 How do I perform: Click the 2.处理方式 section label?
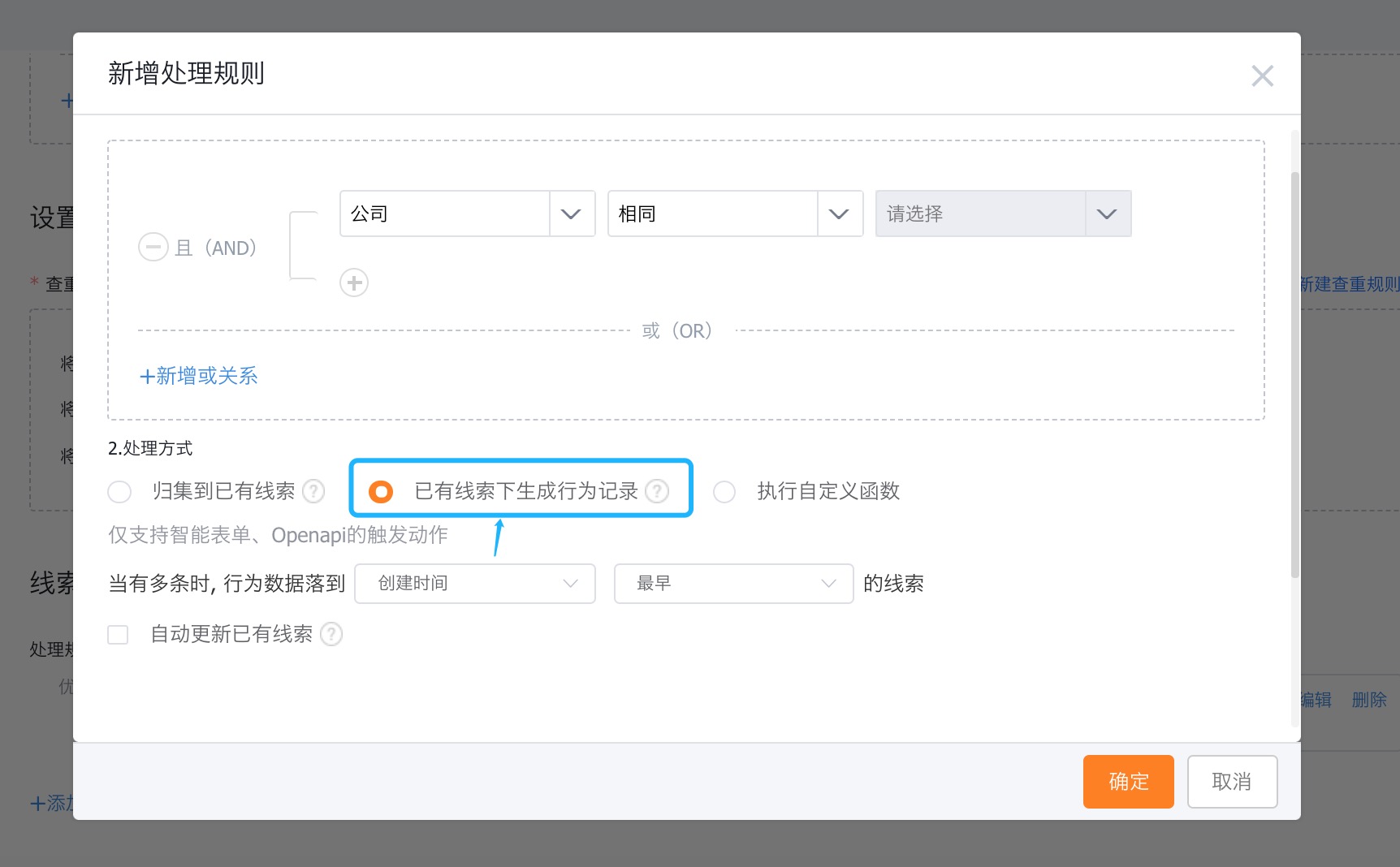pyautogui.click(x=150, y=448)
